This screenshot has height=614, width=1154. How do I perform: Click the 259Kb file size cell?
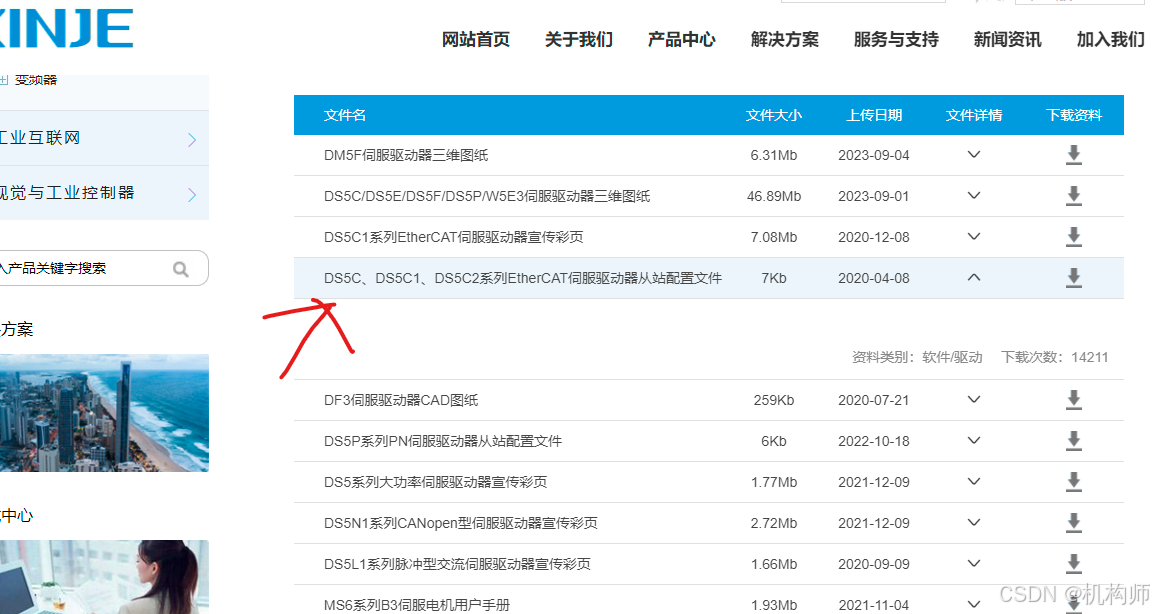[774, 400]
